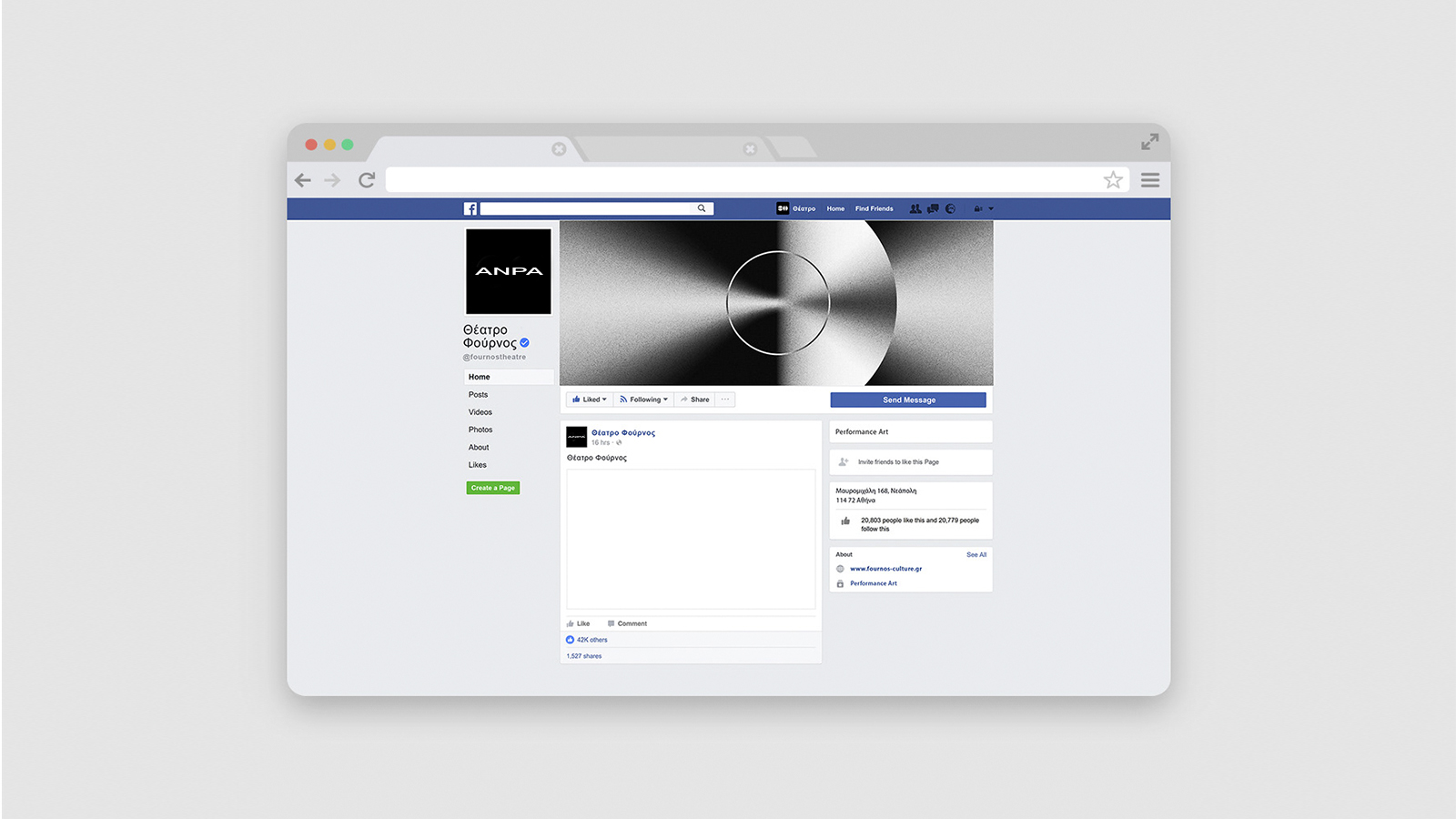Click the website globe icon in About
This screenshot has height=819, width=1456.
(x=840, y=569)
